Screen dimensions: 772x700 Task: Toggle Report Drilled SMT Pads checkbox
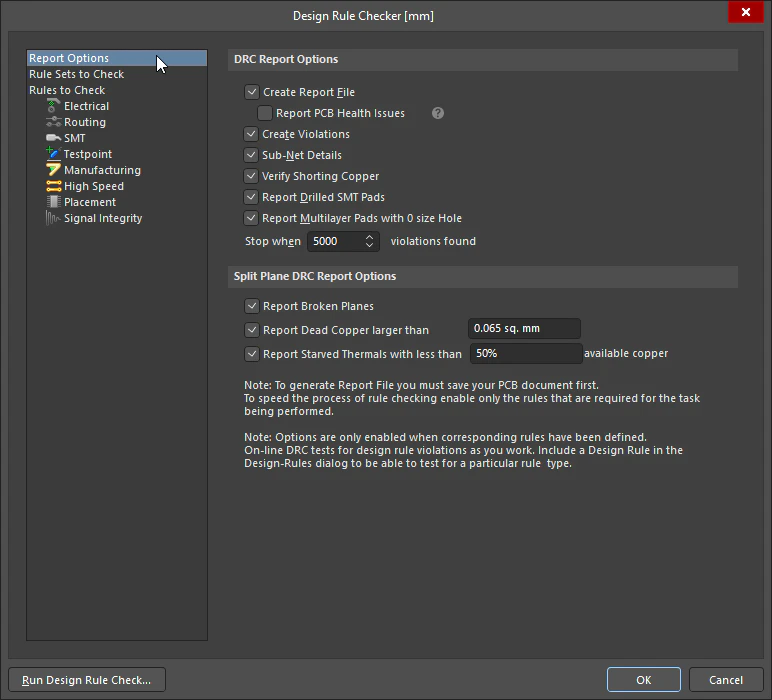click(251, 197)
